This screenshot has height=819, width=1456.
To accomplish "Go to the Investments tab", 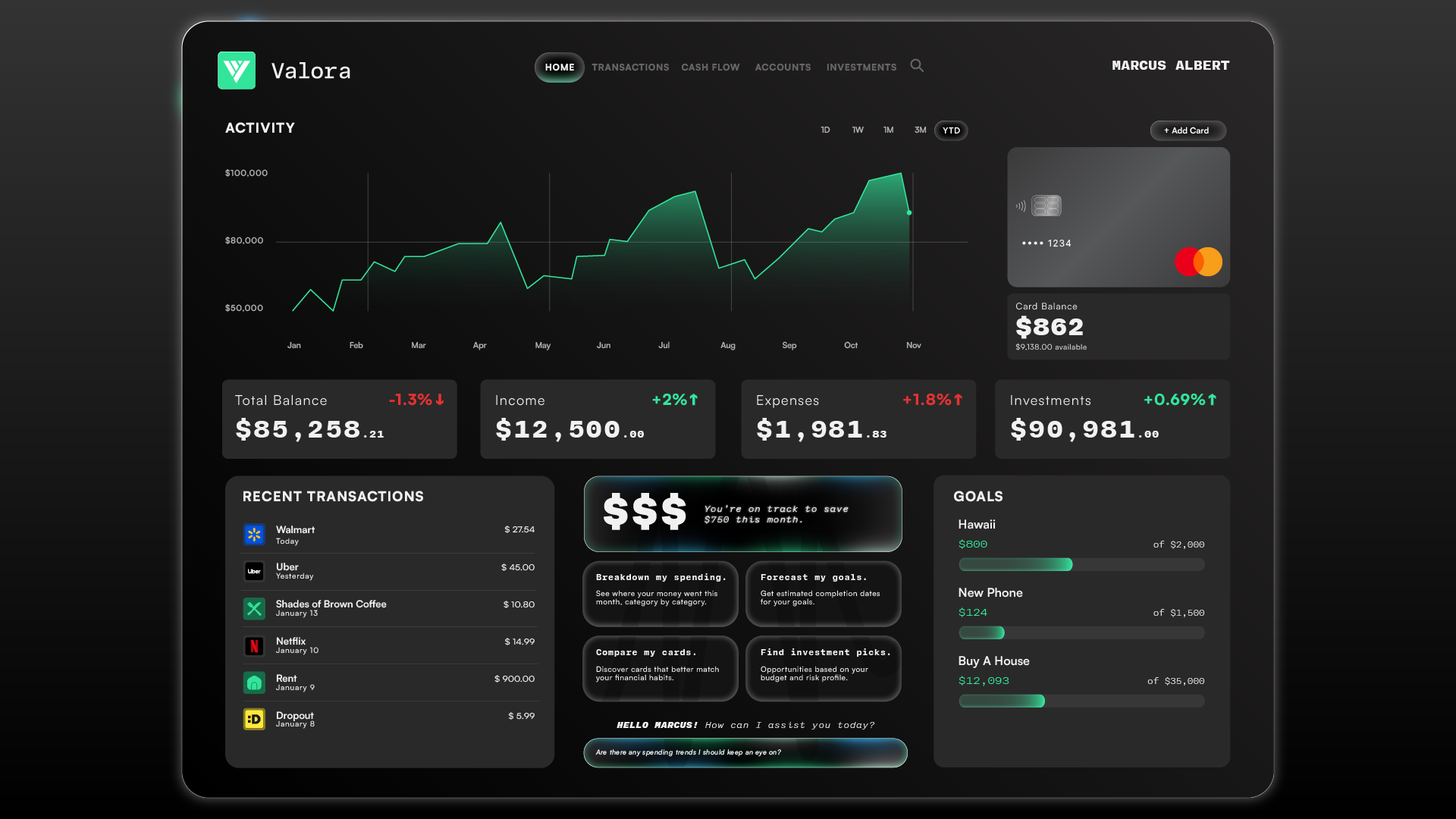I will [861, 67].
